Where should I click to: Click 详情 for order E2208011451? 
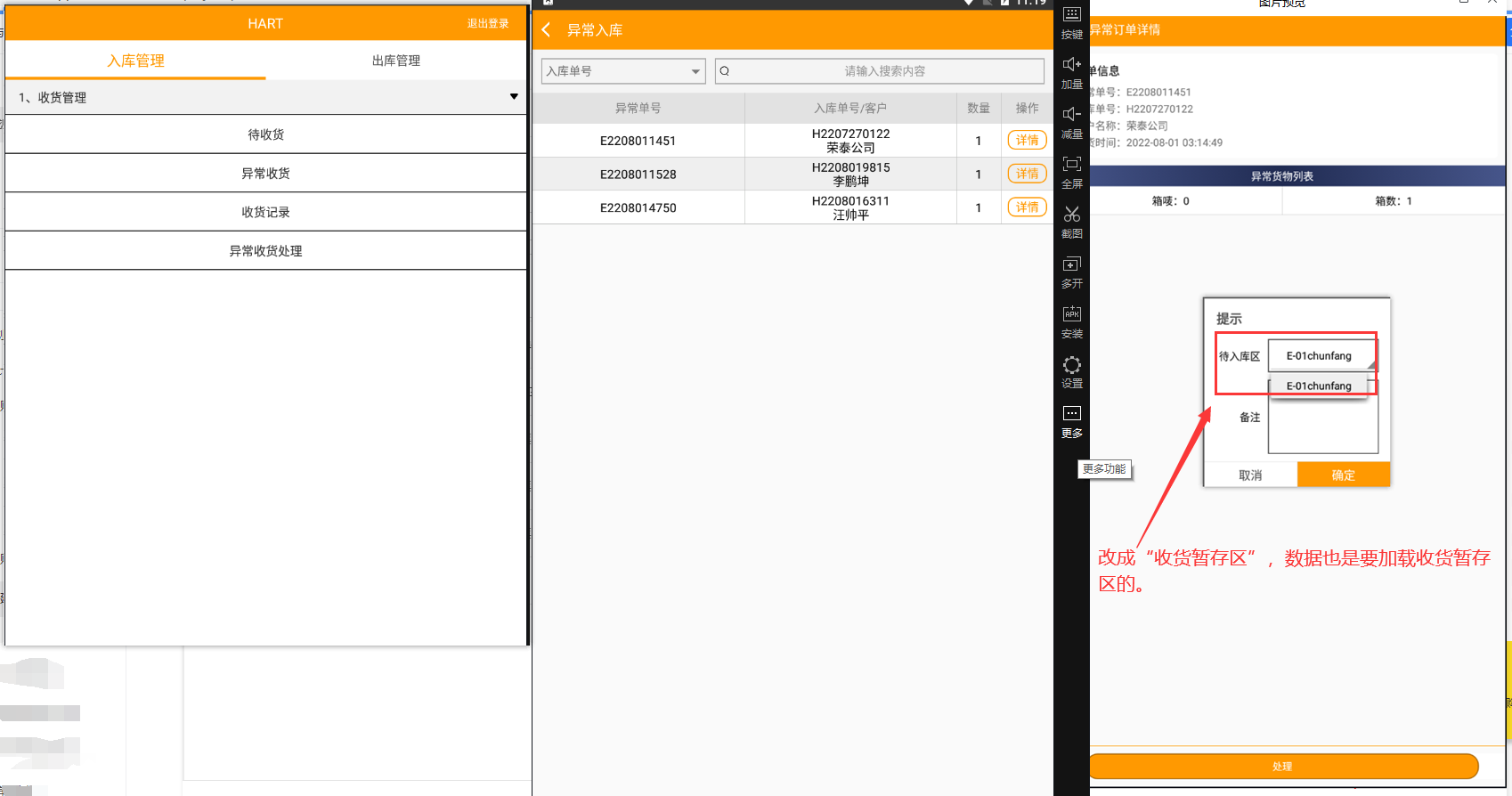pyautogui.click(x=1027, y=141)
